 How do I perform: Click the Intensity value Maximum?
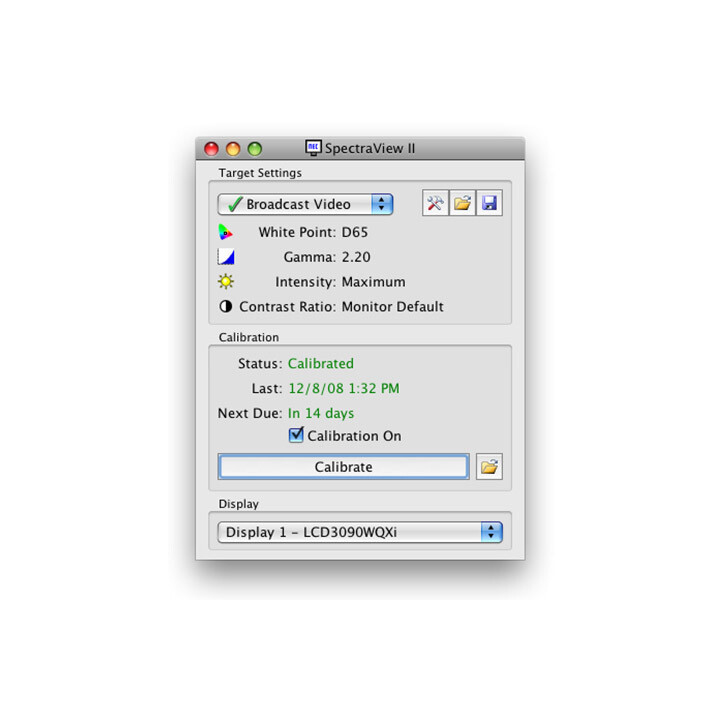click(x=374, y=282)
